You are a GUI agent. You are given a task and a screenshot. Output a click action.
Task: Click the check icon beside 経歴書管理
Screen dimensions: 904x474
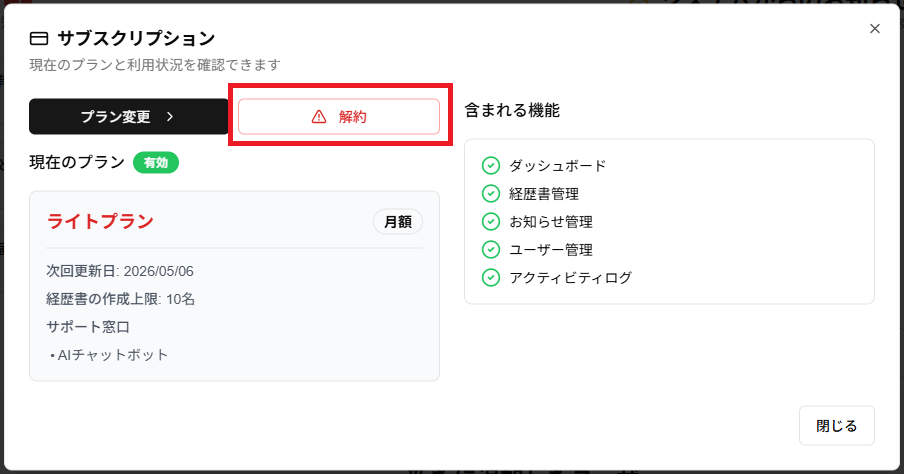(491, 194)
